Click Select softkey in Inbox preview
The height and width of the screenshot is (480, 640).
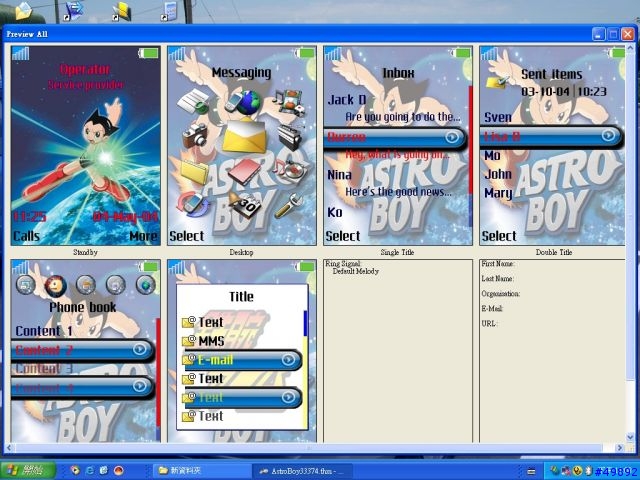[343, 236]
